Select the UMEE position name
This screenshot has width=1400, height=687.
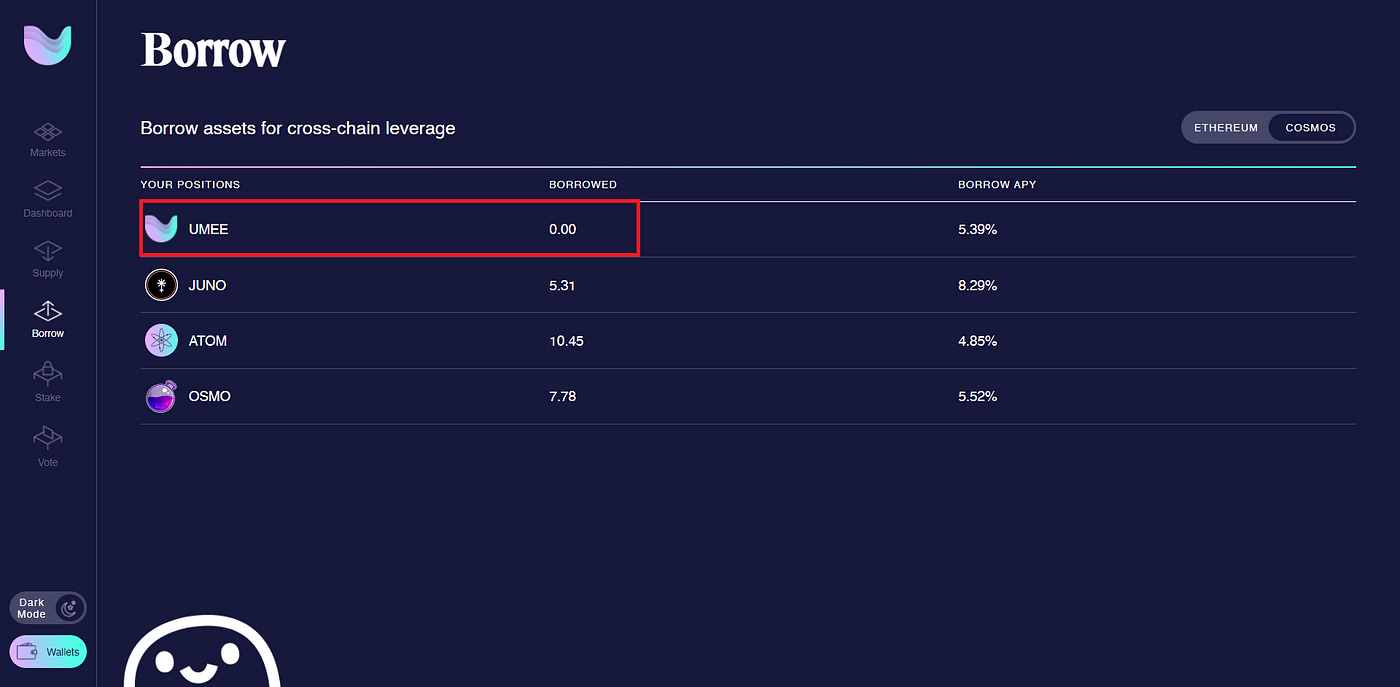(x=209, y=229)
